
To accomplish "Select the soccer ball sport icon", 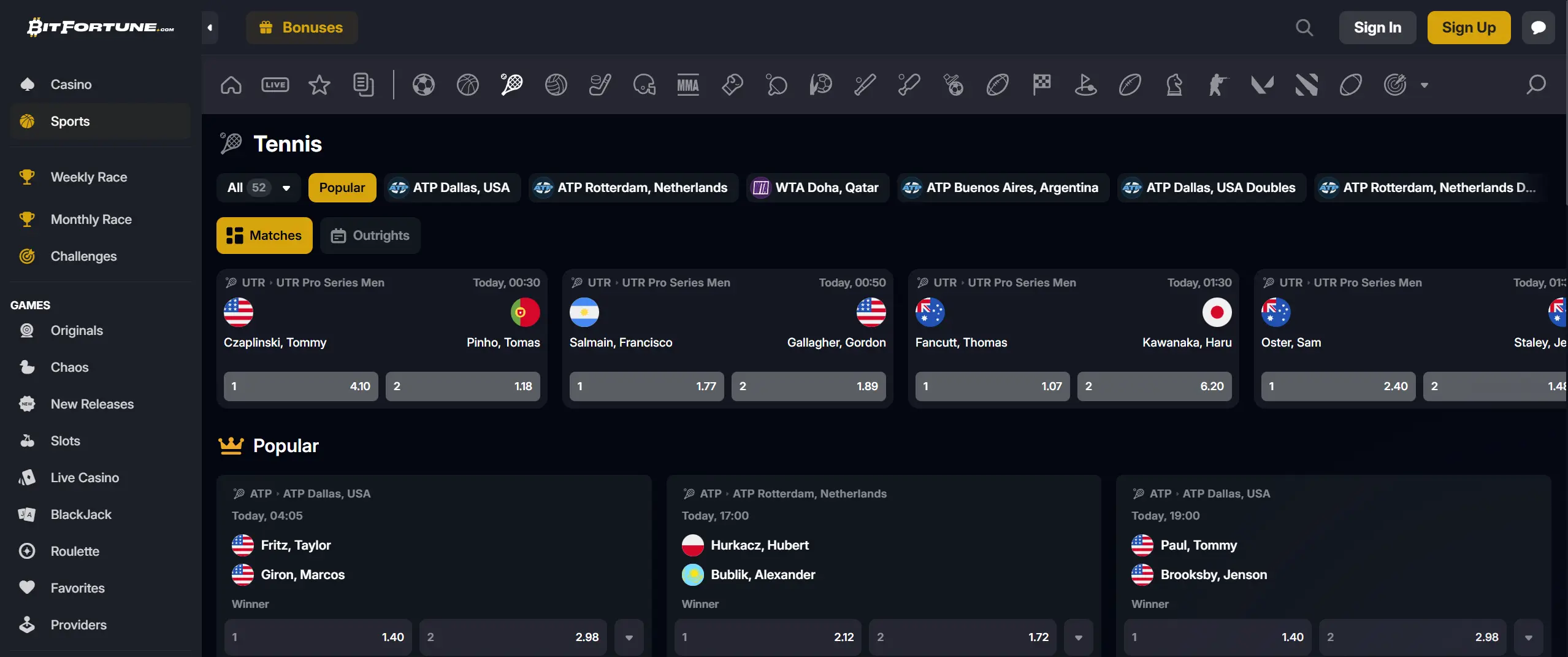I will (x=424, y=85).
